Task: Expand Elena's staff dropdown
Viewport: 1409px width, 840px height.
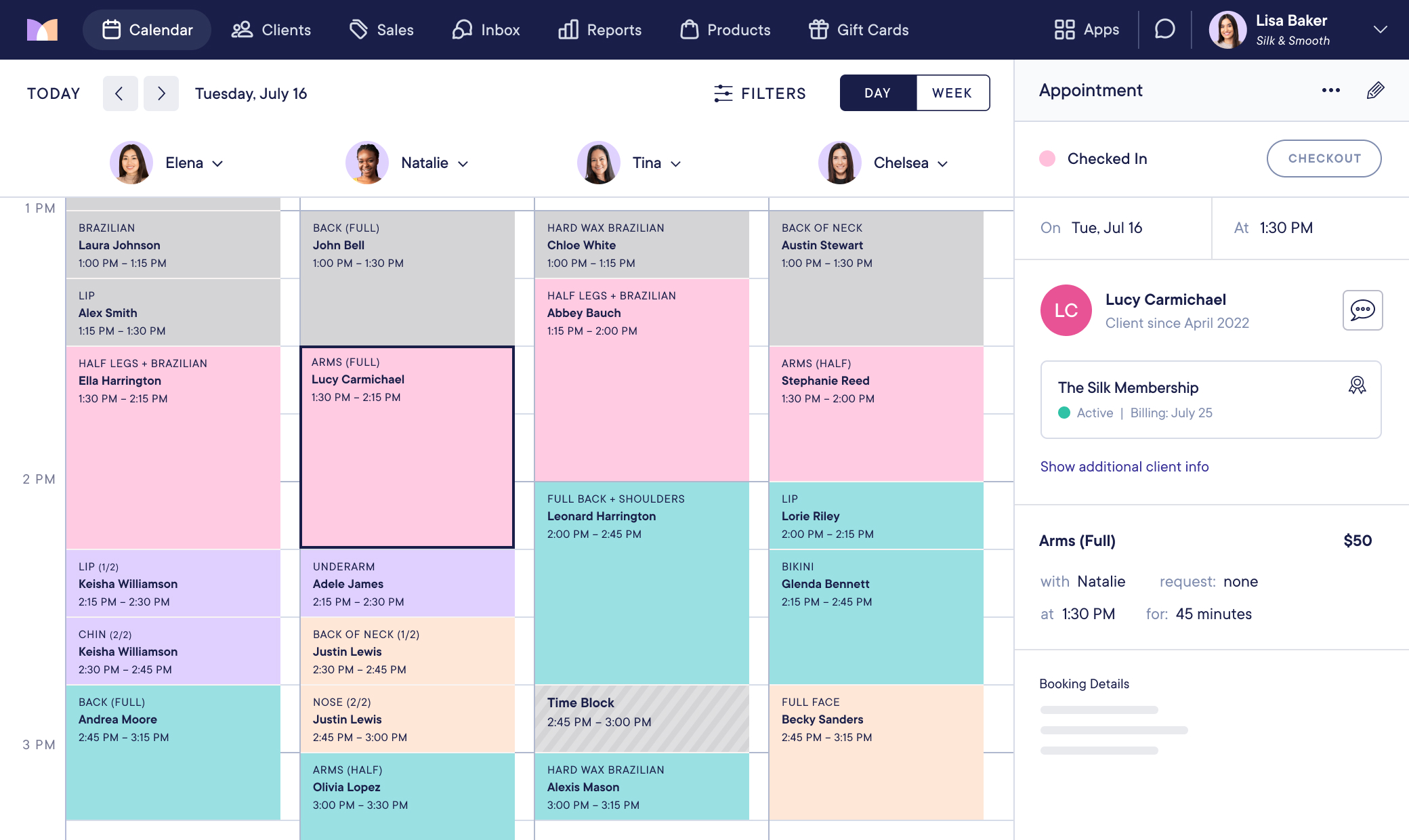Action: pyautogui.click(x=217, y=163)
